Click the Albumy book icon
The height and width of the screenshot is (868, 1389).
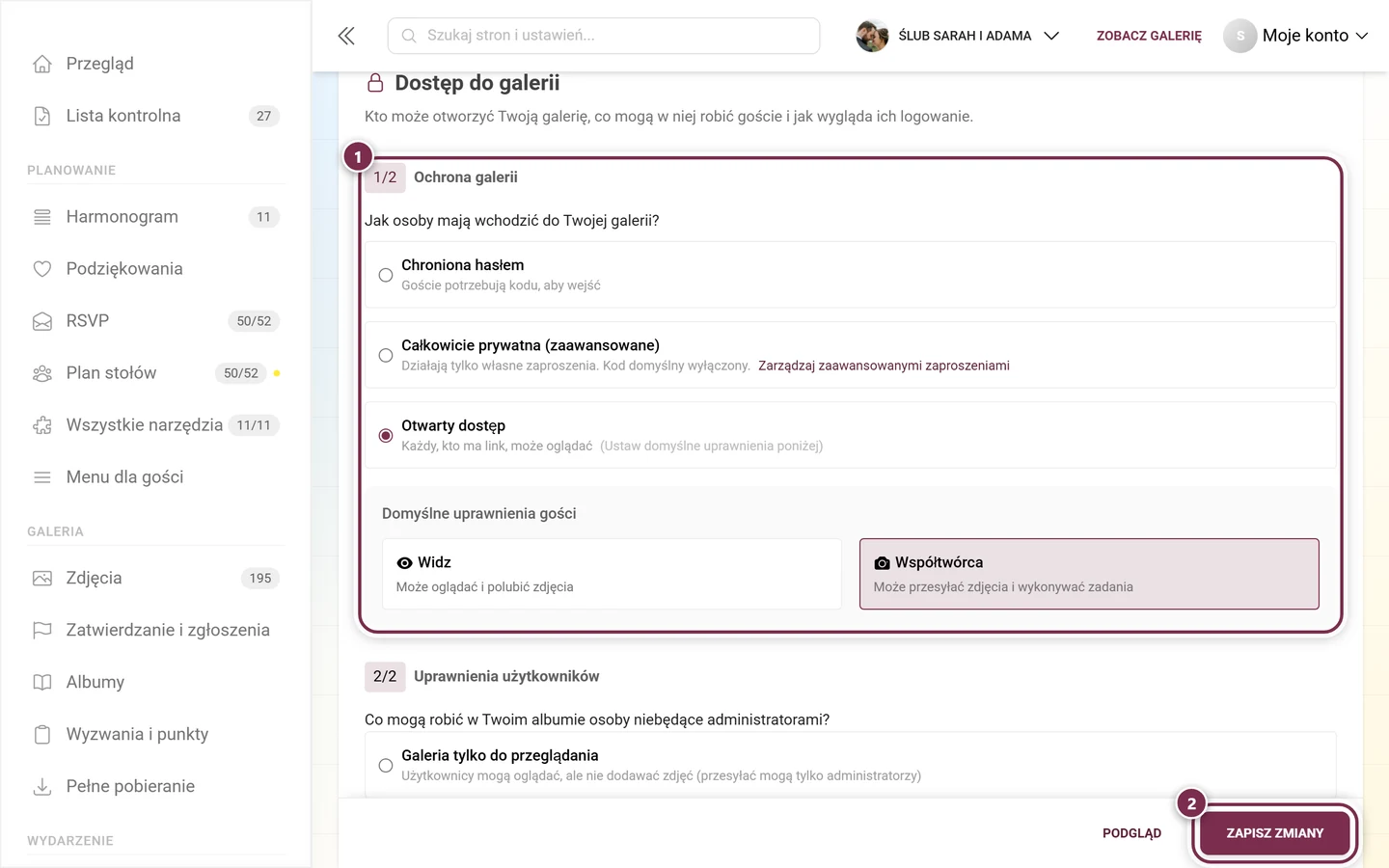pyautogui.click(x=42, y=683)
